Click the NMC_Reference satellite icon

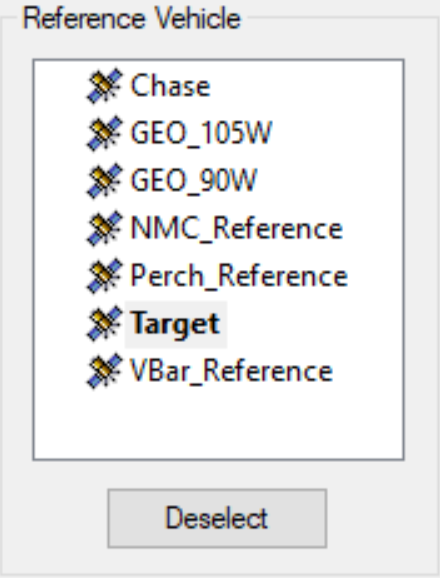(105, 228)
